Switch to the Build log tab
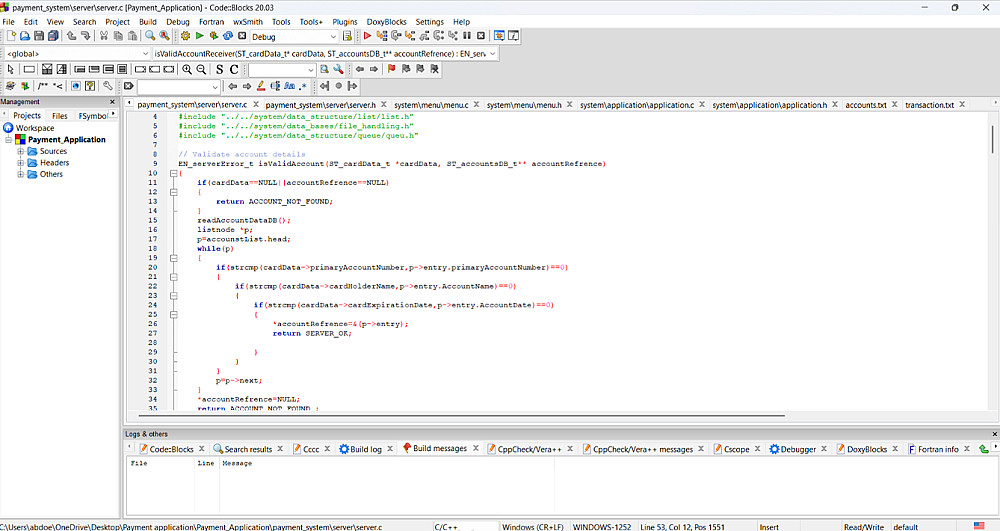 point(366,449)
